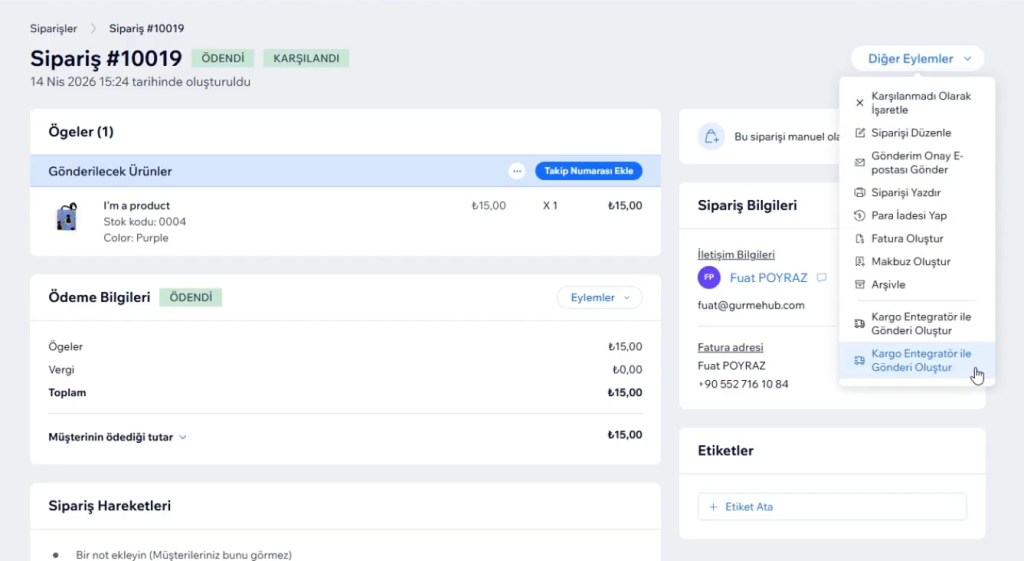The height and width of the screenshot is (561, 1024).
Task: Click the Etiket Ata field
Action: pos(832,507)
